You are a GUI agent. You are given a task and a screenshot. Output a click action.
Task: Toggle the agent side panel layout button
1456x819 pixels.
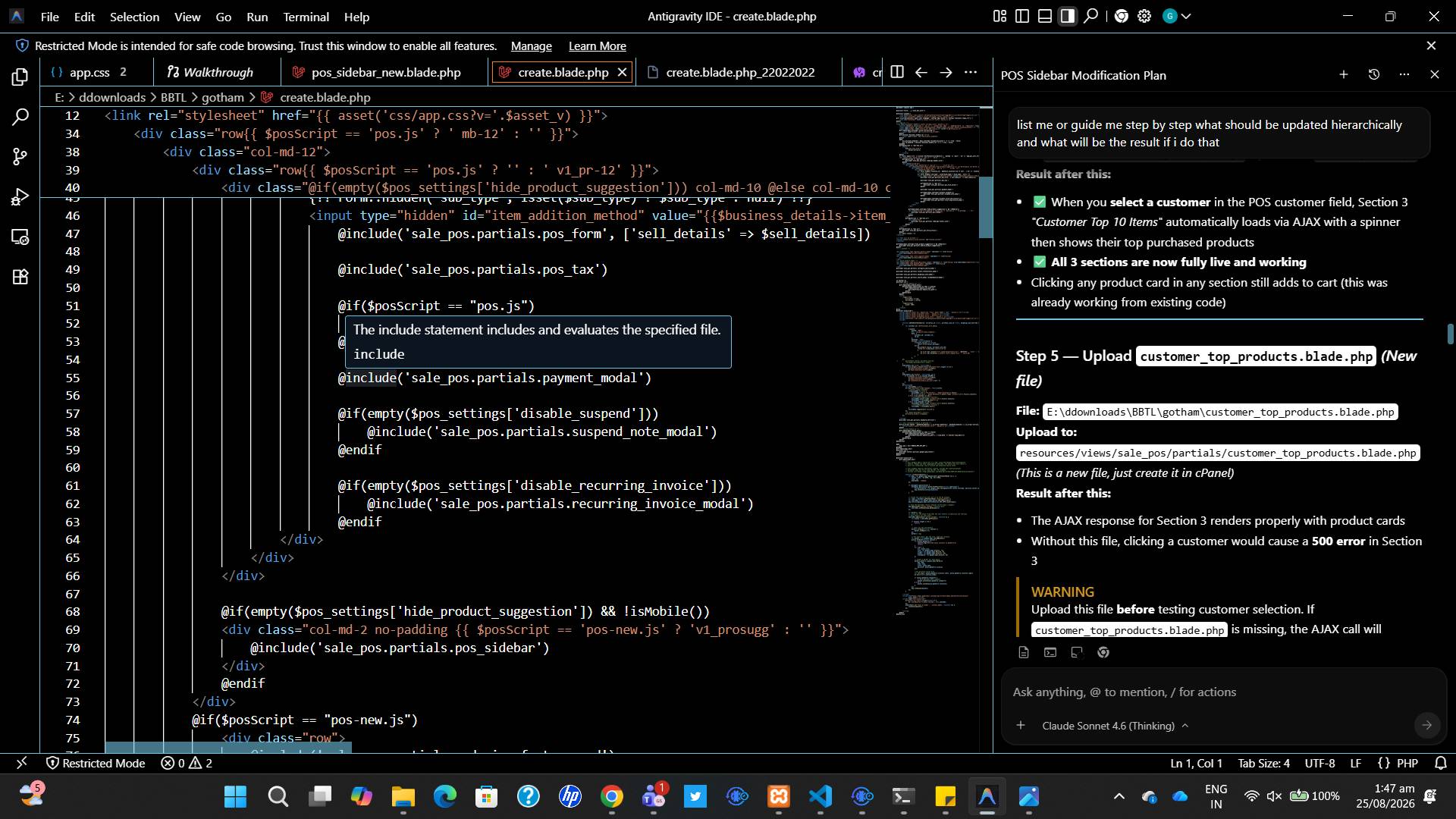[x=1068, y=16]
